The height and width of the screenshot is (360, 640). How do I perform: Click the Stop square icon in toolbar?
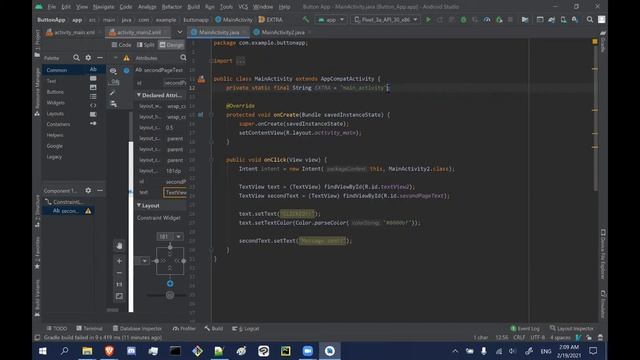[510, 20]
